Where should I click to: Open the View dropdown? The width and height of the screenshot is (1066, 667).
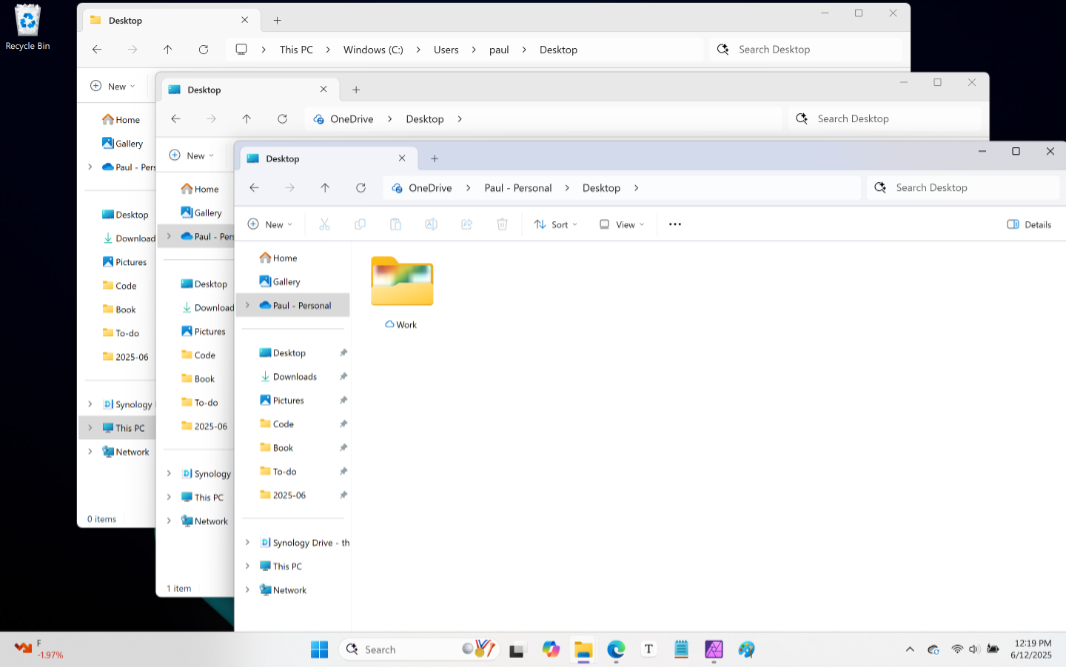pos(621,224)
